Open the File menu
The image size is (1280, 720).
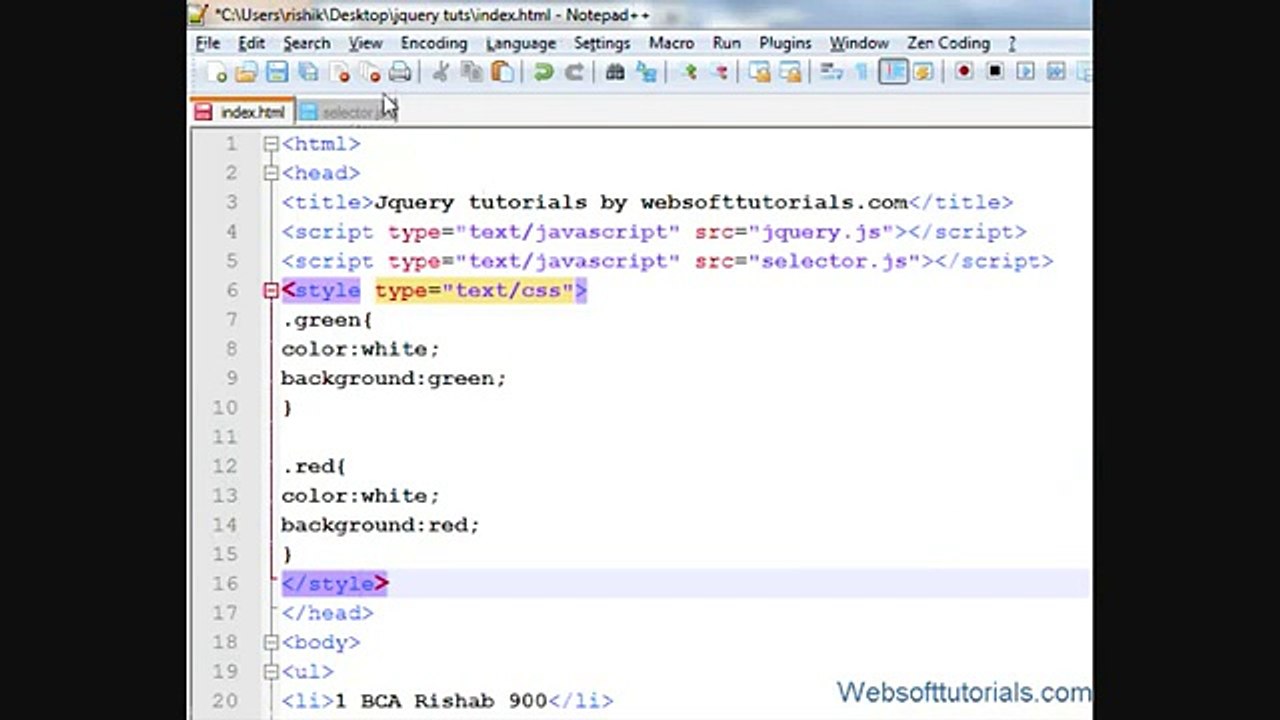click(x=208, y=43)
